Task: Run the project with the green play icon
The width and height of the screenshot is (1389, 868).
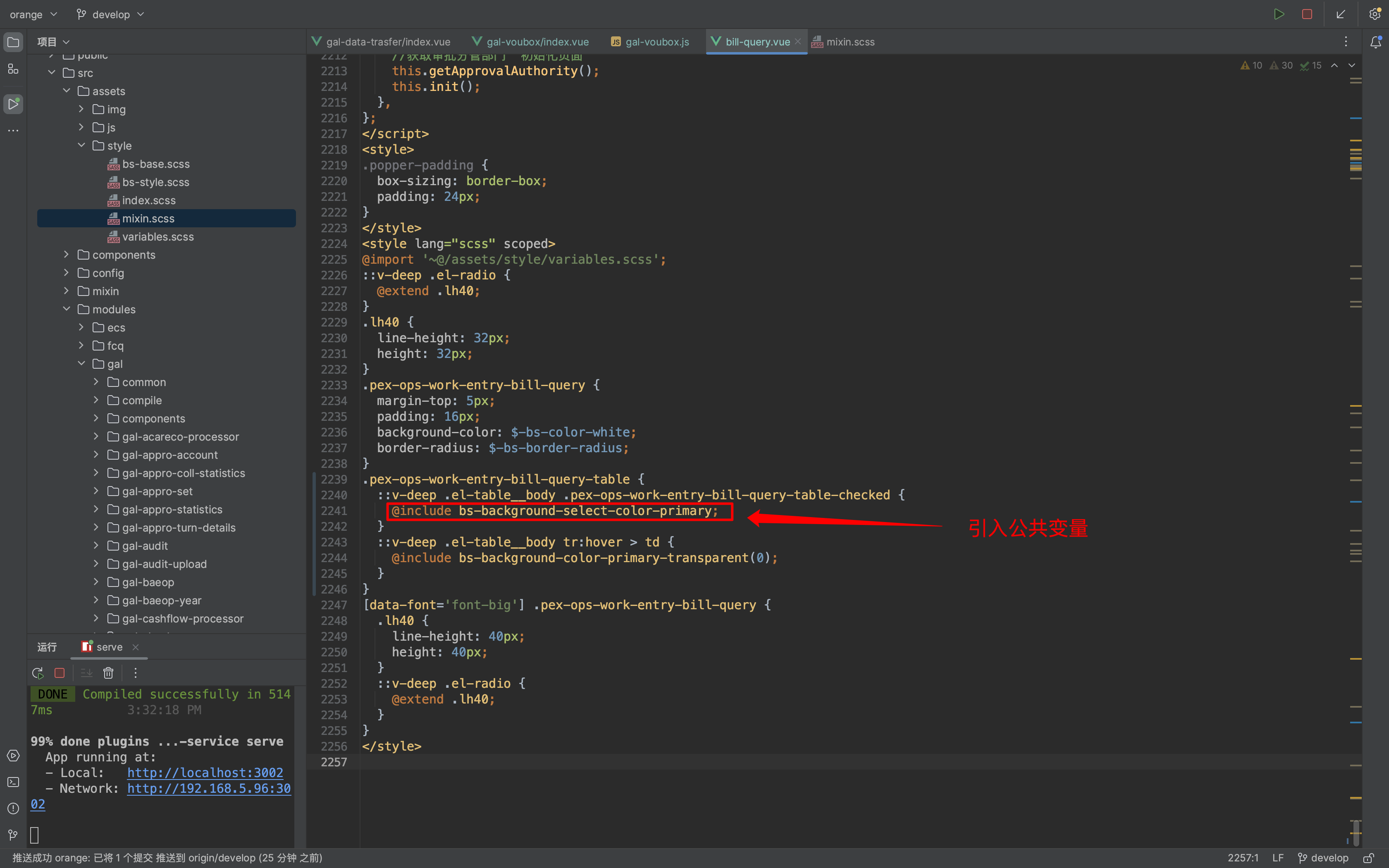Action: (1279, 14)
